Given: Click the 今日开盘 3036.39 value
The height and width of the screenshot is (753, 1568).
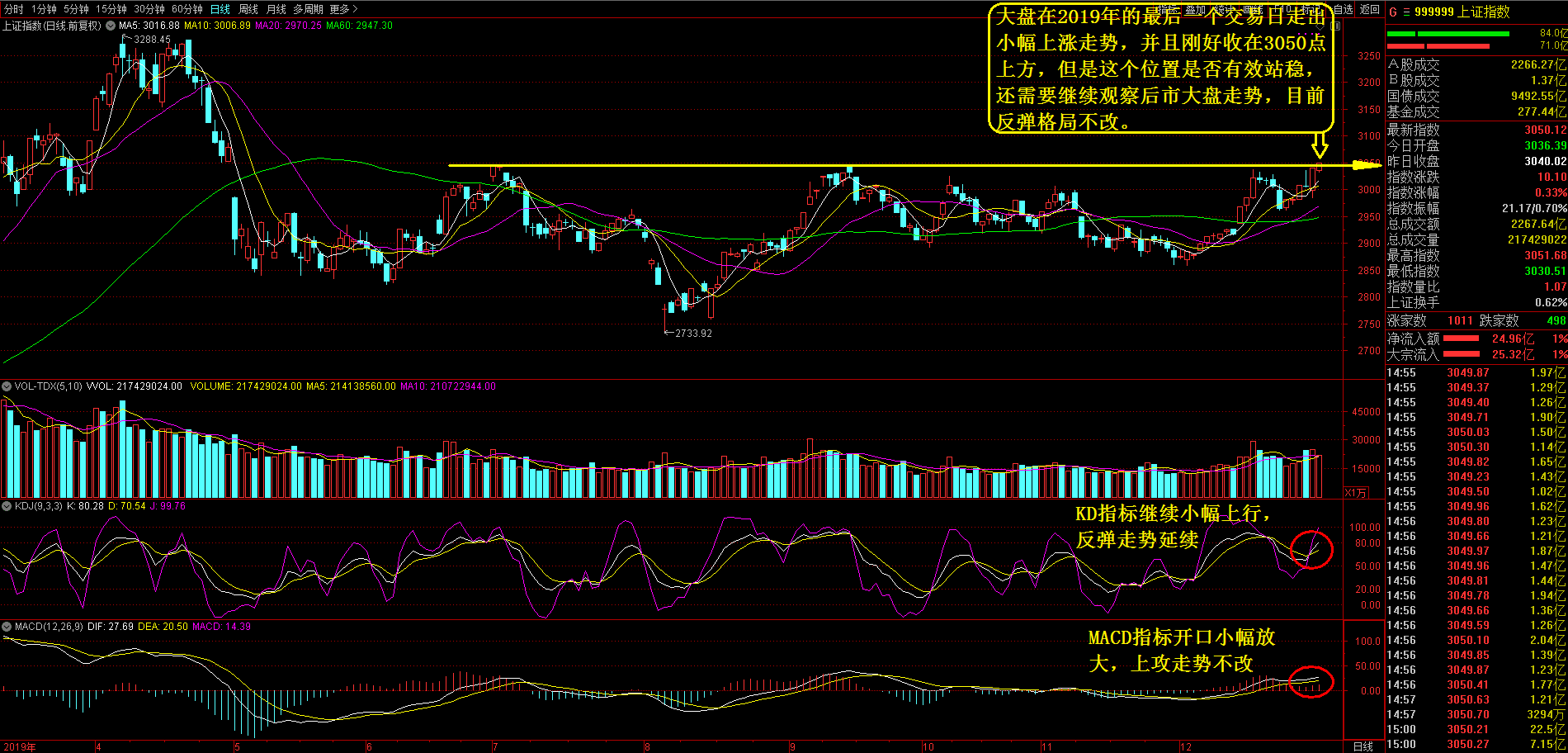Looking at the screenshot, I should pyautogui.click(x=1545, y=145).
